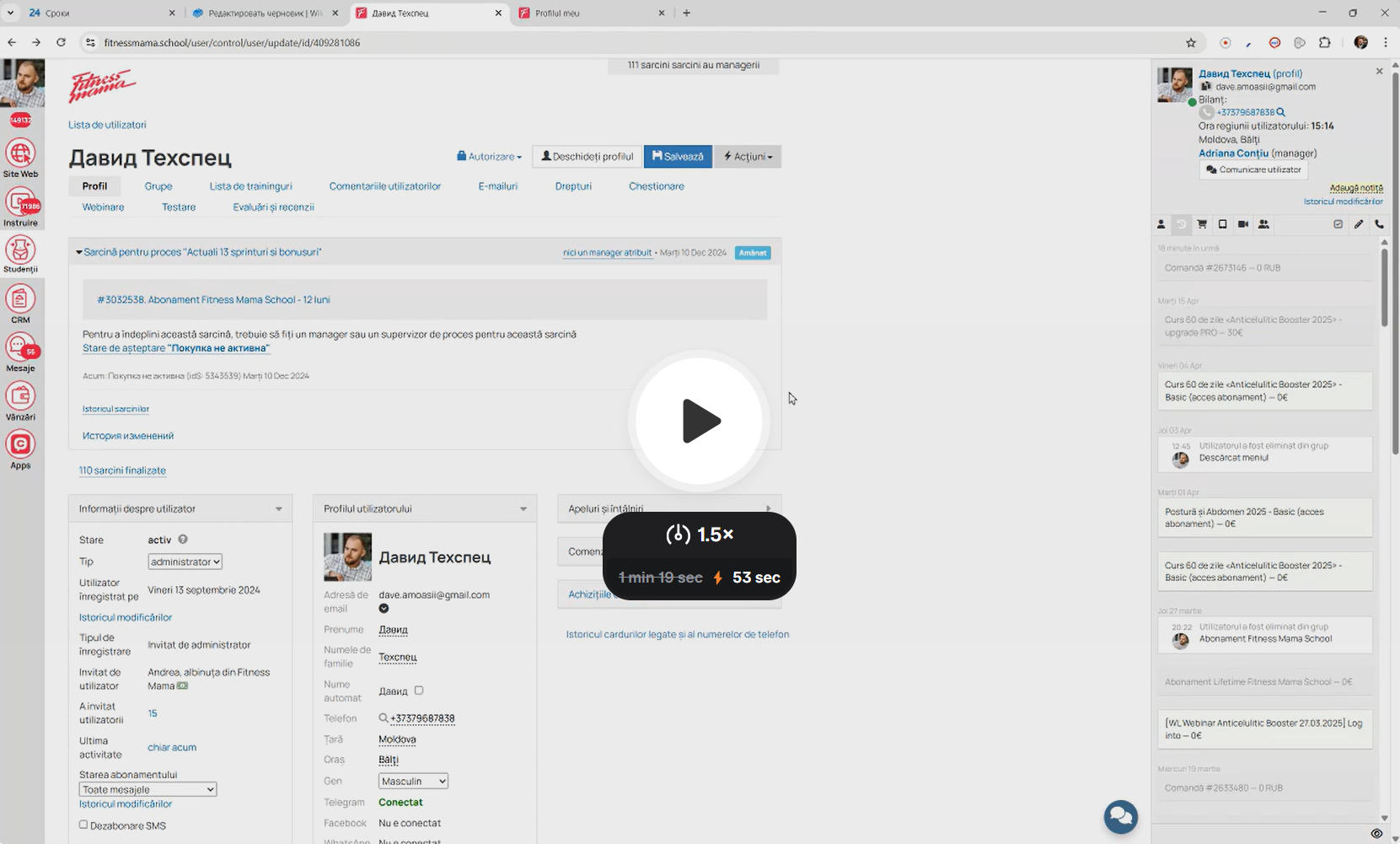
Task: Open the Comentariile utilizatorilor tab
Action: coord(384,186)
